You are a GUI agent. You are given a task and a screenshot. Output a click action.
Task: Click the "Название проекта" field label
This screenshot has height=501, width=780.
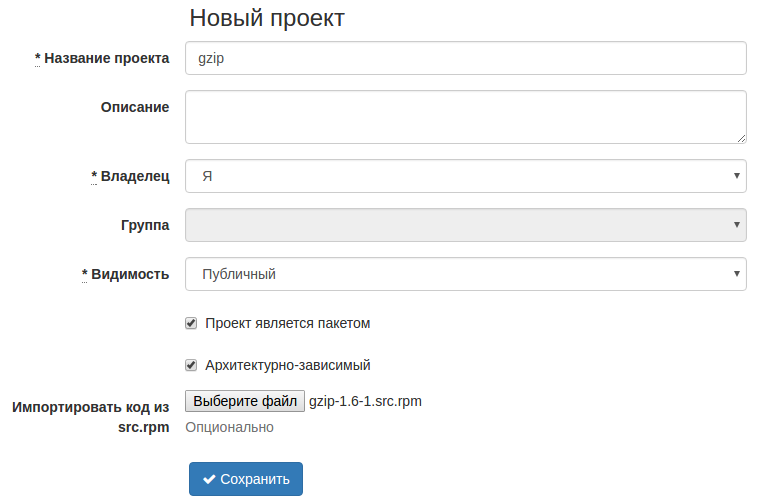click(106, 58)
